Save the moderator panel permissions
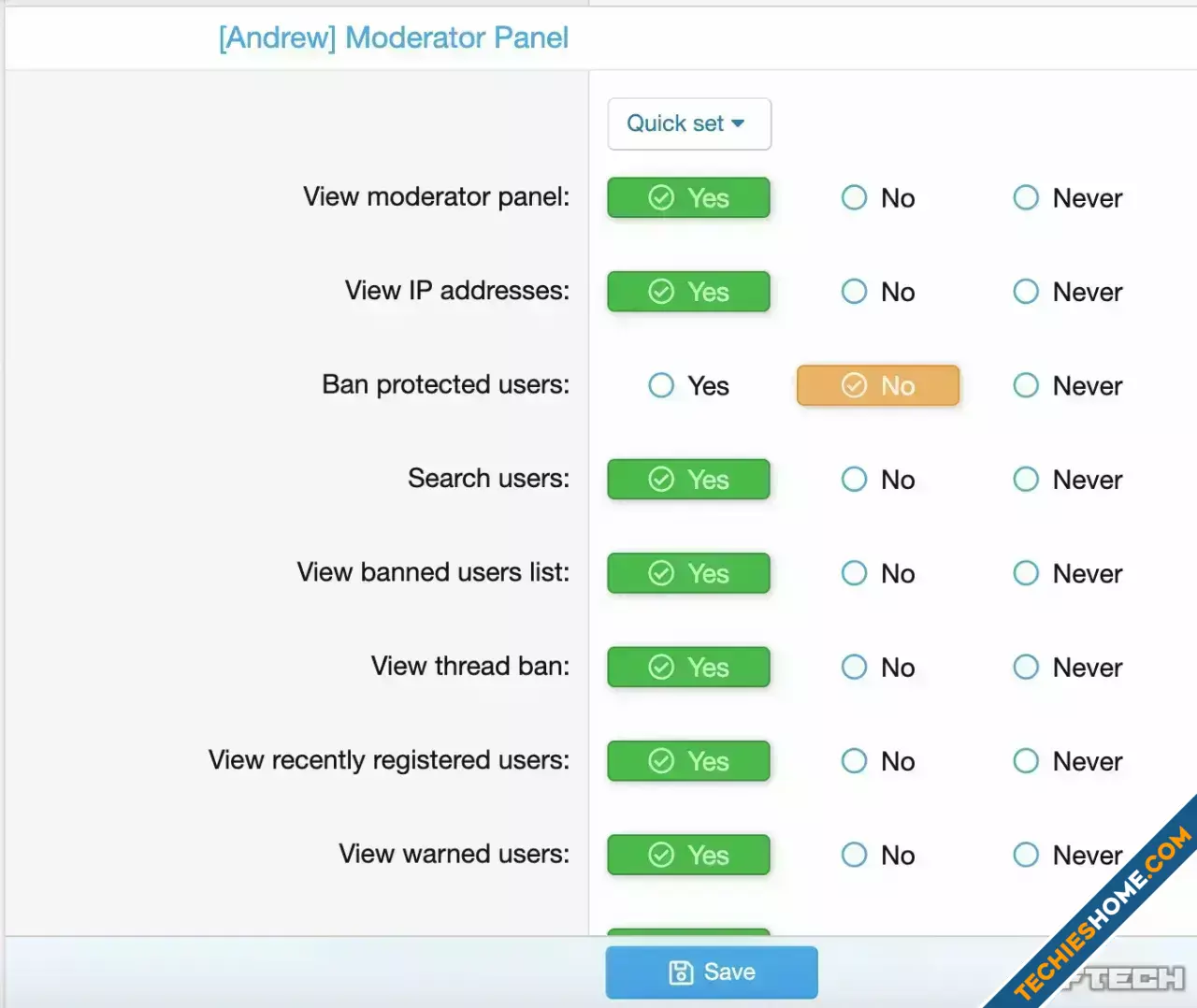The image size is (1197, 1008). pos(712,972)
